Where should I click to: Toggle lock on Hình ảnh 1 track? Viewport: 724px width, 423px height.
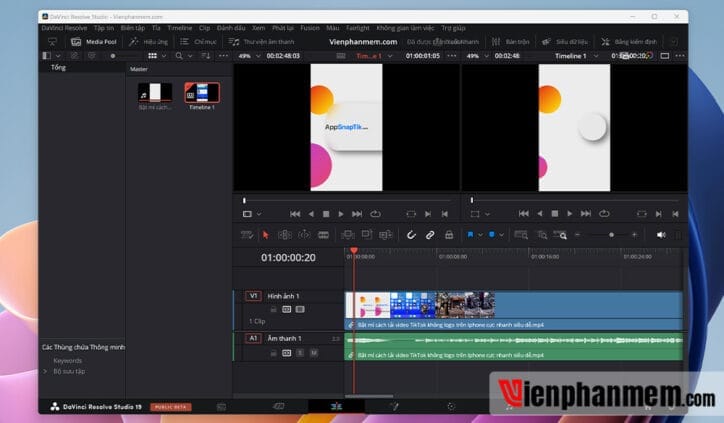273,309
